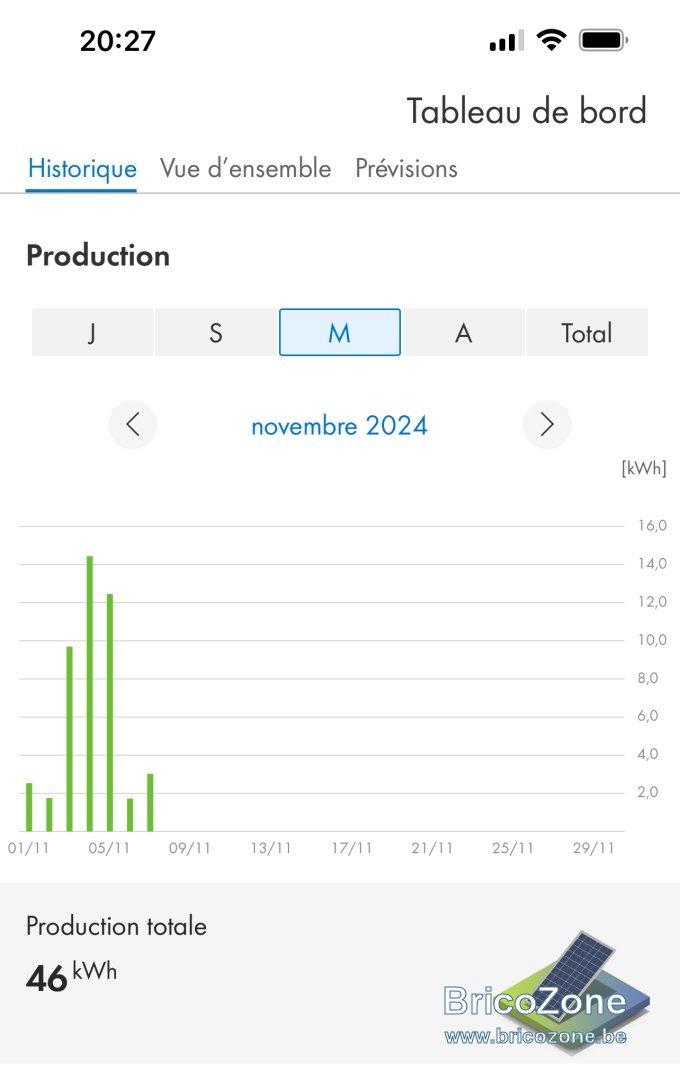Select the M month period toggle
This screenshot has width=680, height=1080.
tap(340, 333)
